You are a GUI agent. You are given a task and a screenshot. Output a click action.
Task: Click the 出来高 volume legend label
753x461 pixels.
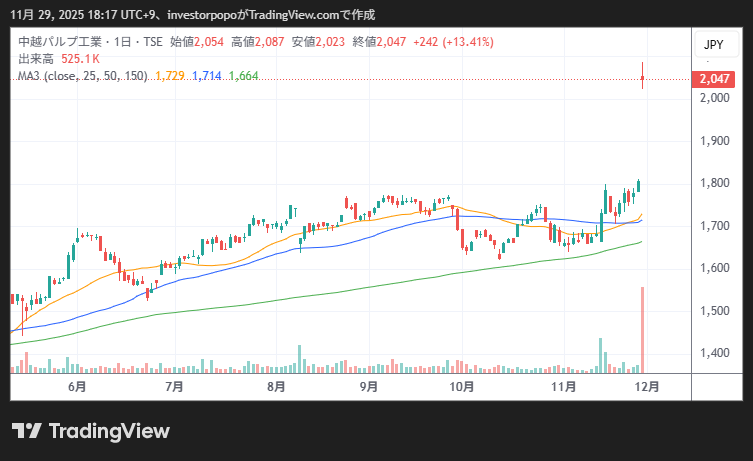coord(36,59)
